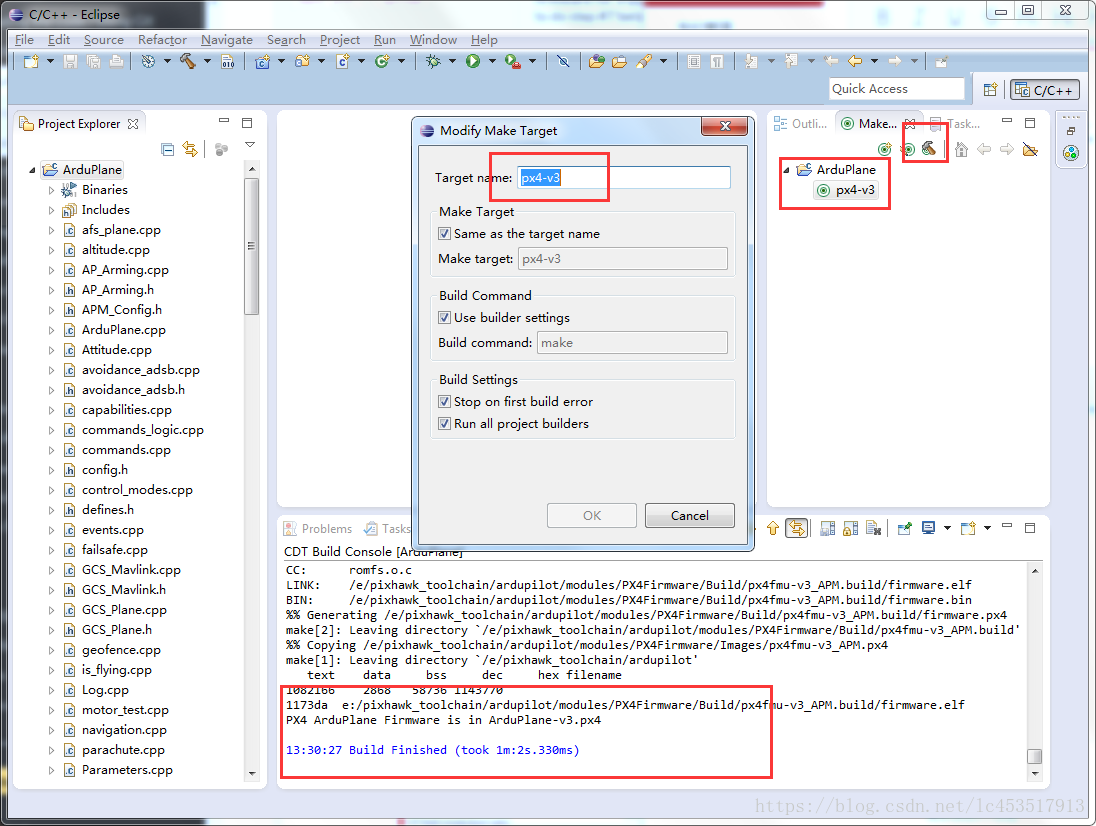The width and height of the screenshot is (1096, 826).
Task: Open Project Explorer view menu triangle
Action: pyautogui.click(x=250, y=145)
